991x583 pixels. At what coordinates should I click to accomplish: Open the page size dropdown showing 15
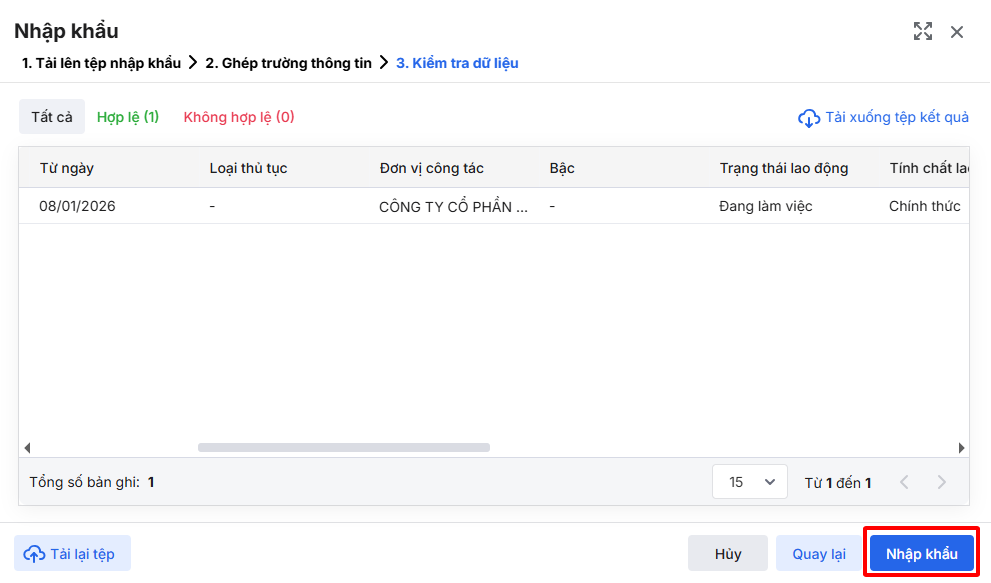(750, 482)
